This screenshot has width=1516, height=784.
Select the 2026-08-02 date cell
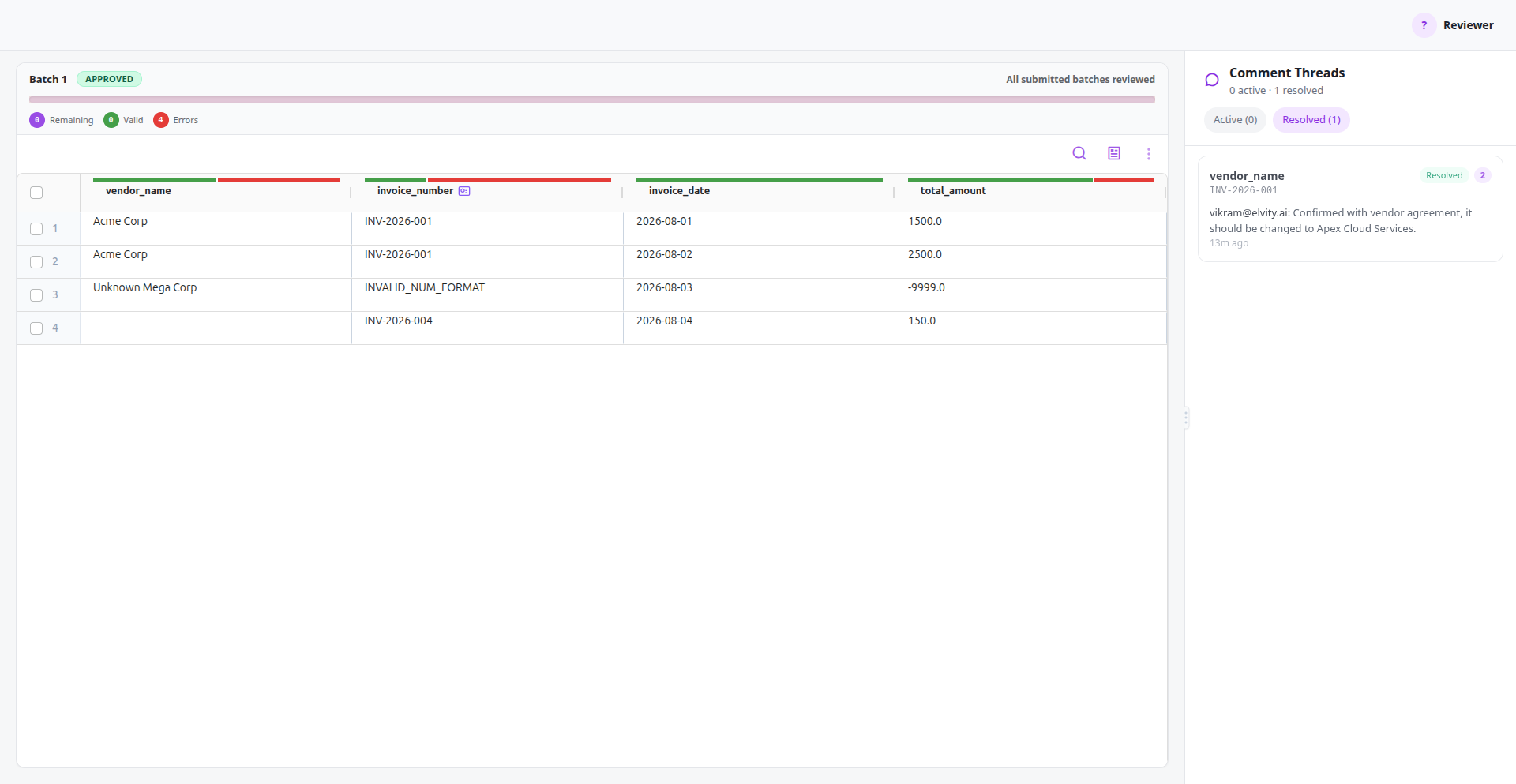pyautogui.click(x=759, y=261)
